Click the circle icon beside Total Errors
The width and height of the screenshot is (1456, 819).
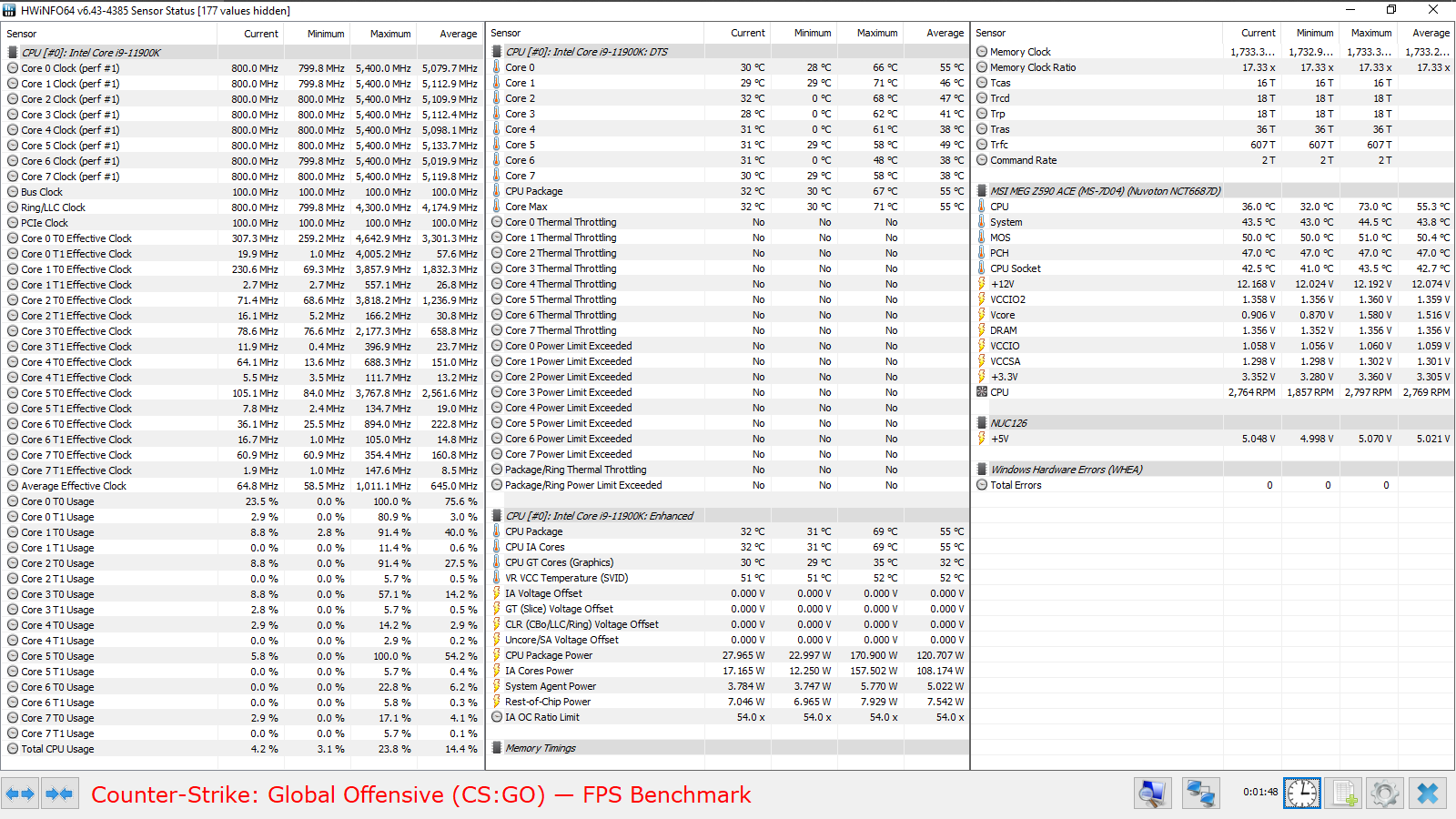982,485
